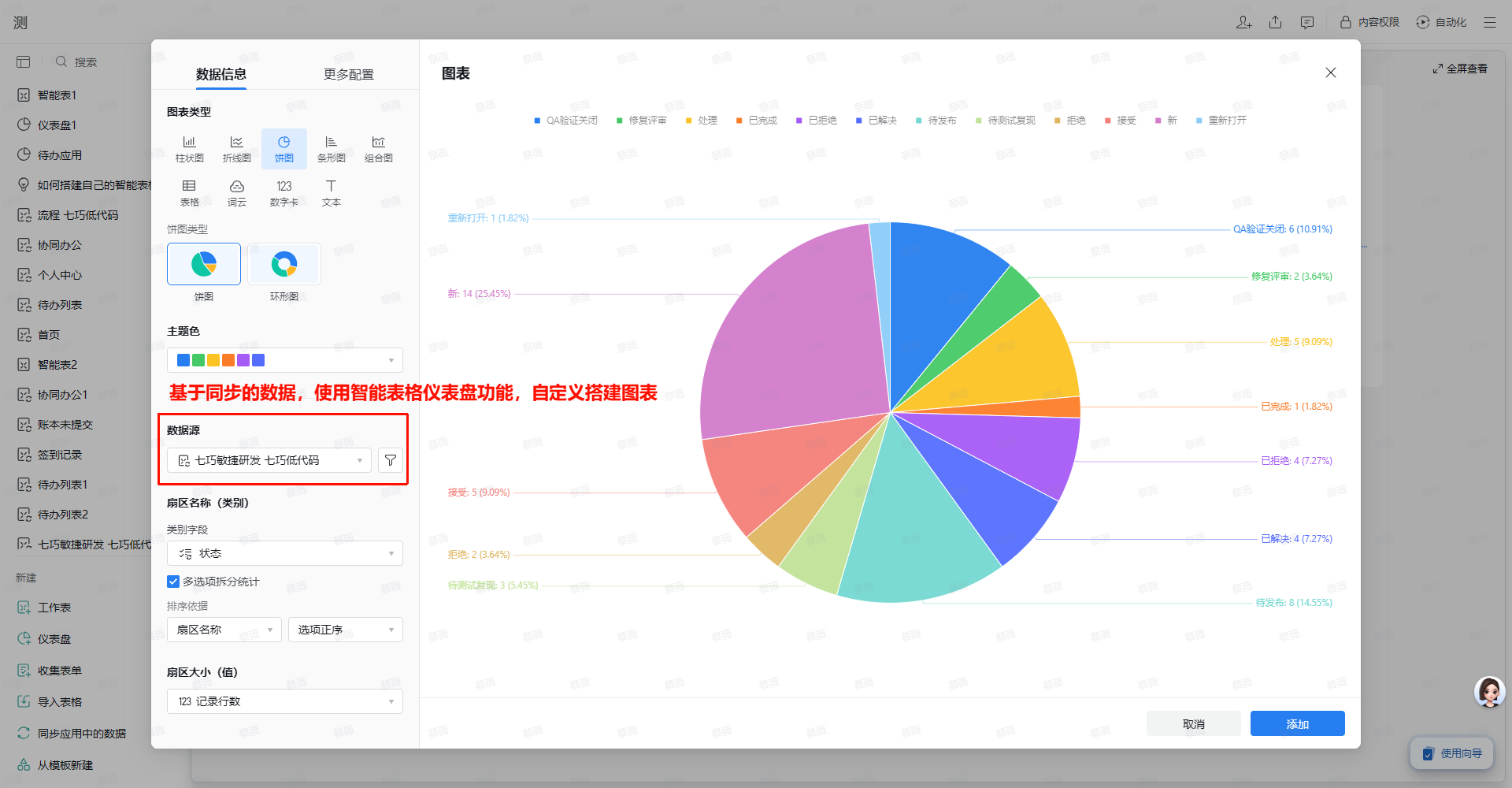
Task: Select the 词云 word cloud icon
Action: coord(236,192)
